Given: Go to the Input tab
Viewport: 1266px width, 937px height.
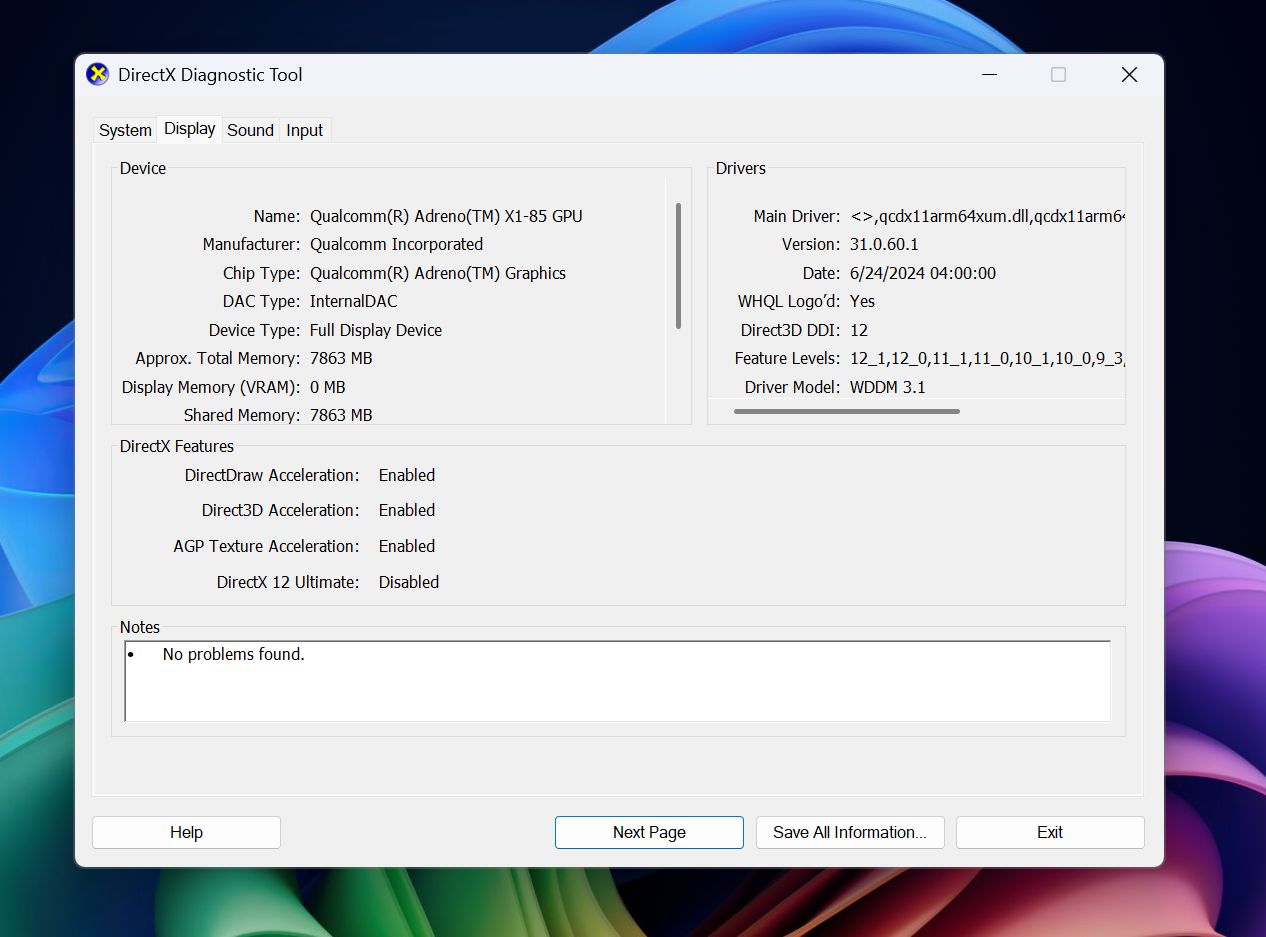Looking at the screenshot, I should (x=304, y=130).
